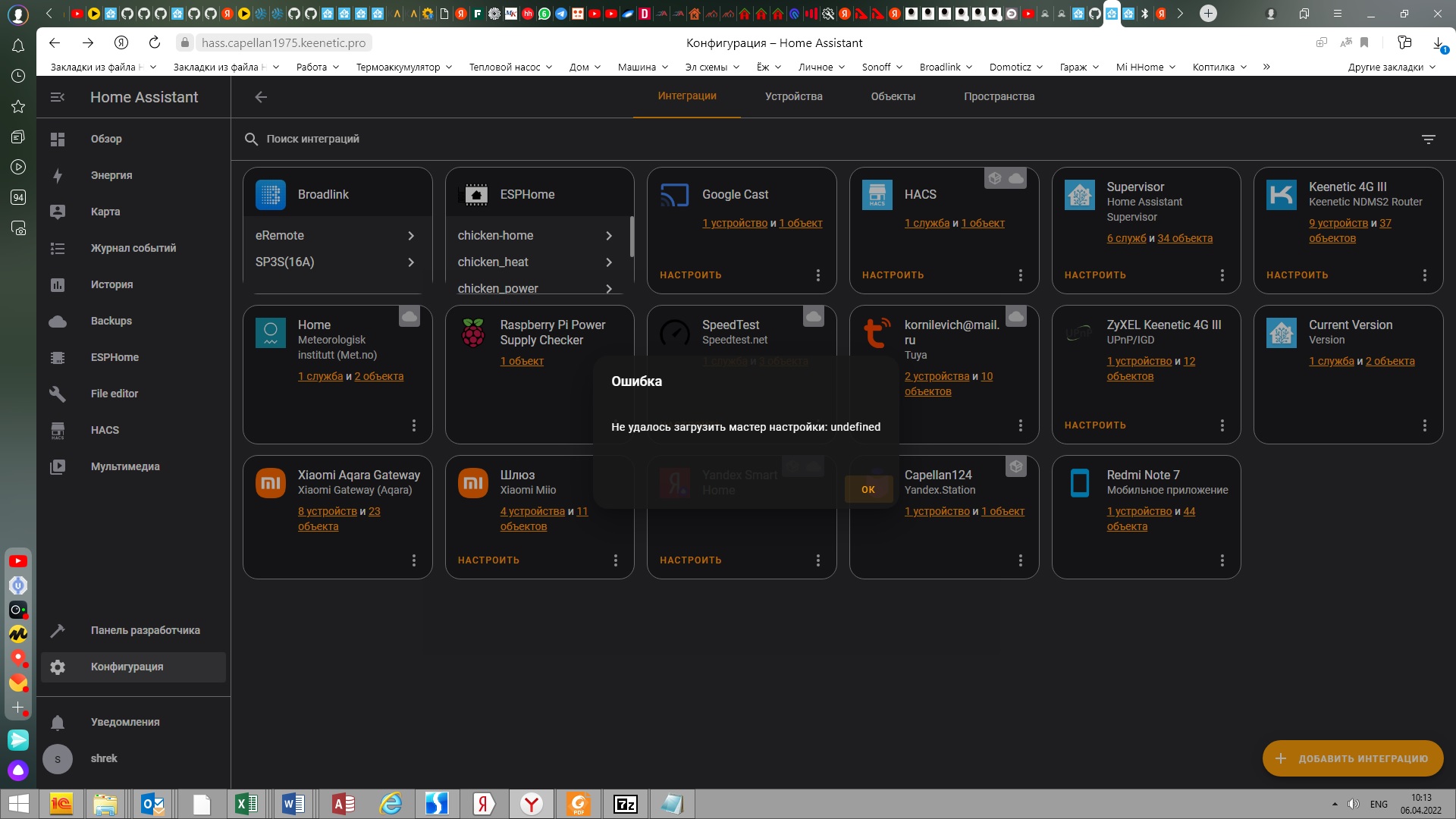Viewport: 1456px width, 819px height.
Task: Expand the chicken_heat ESPHome entry
Action: click(538, 262)
